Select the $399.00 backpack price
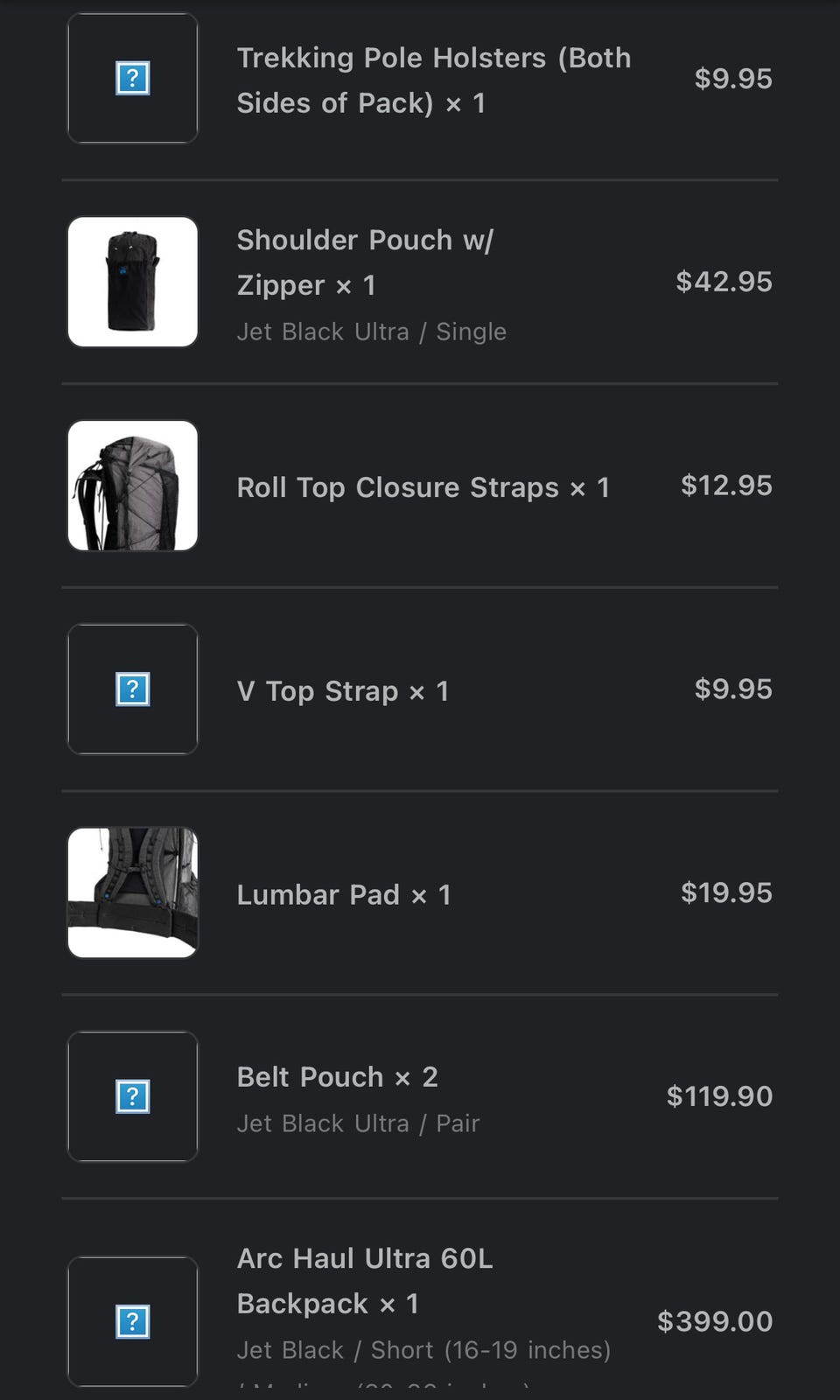This screenshot has width=840, height=1400. pyautogui.click(x=715, y=1321)
